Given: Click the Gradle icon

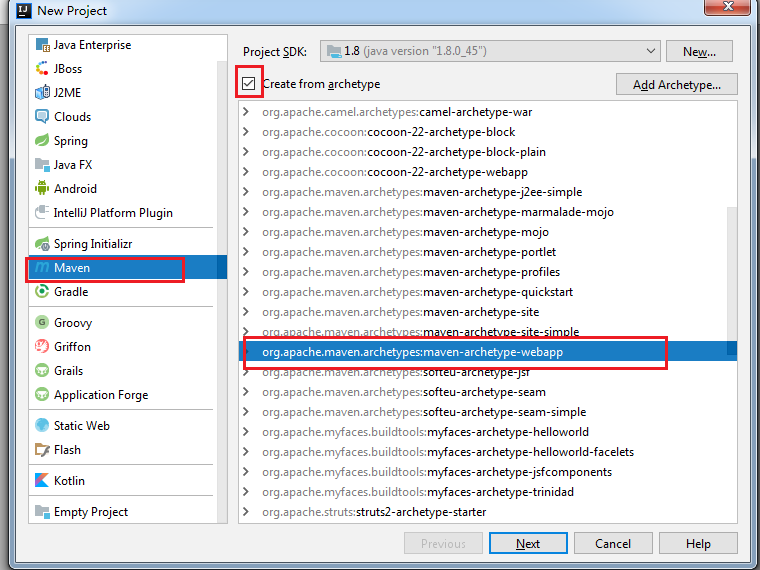Looking at the screenshot, I should click(42, 292).
